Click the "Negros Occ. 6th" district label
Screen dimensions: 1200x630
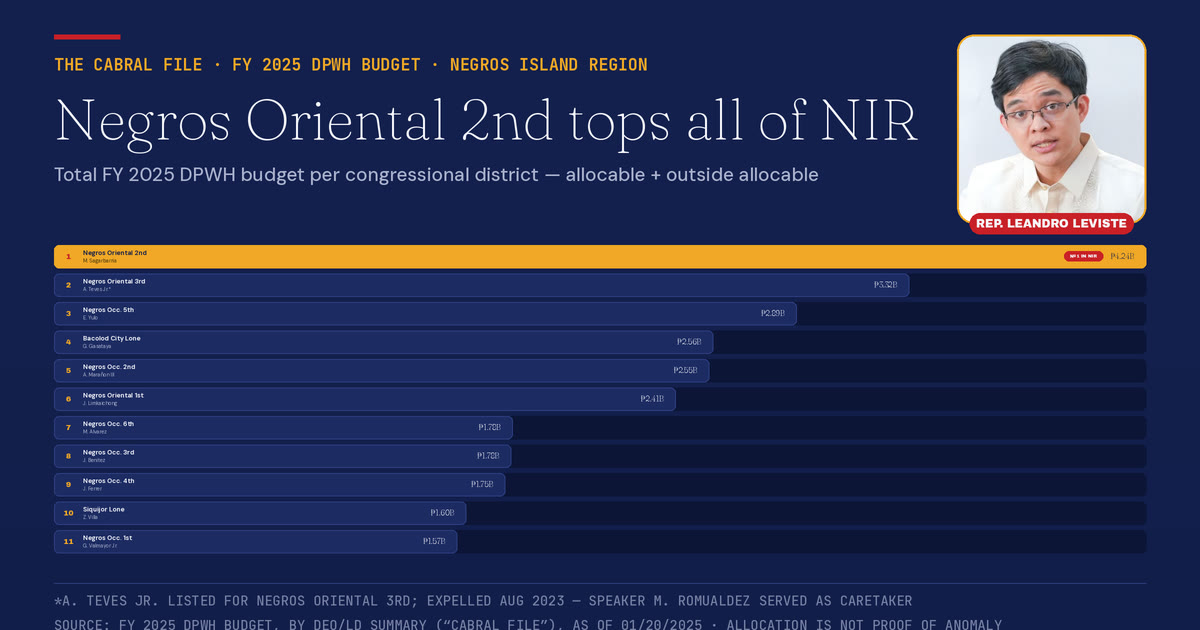click(108, 424)
